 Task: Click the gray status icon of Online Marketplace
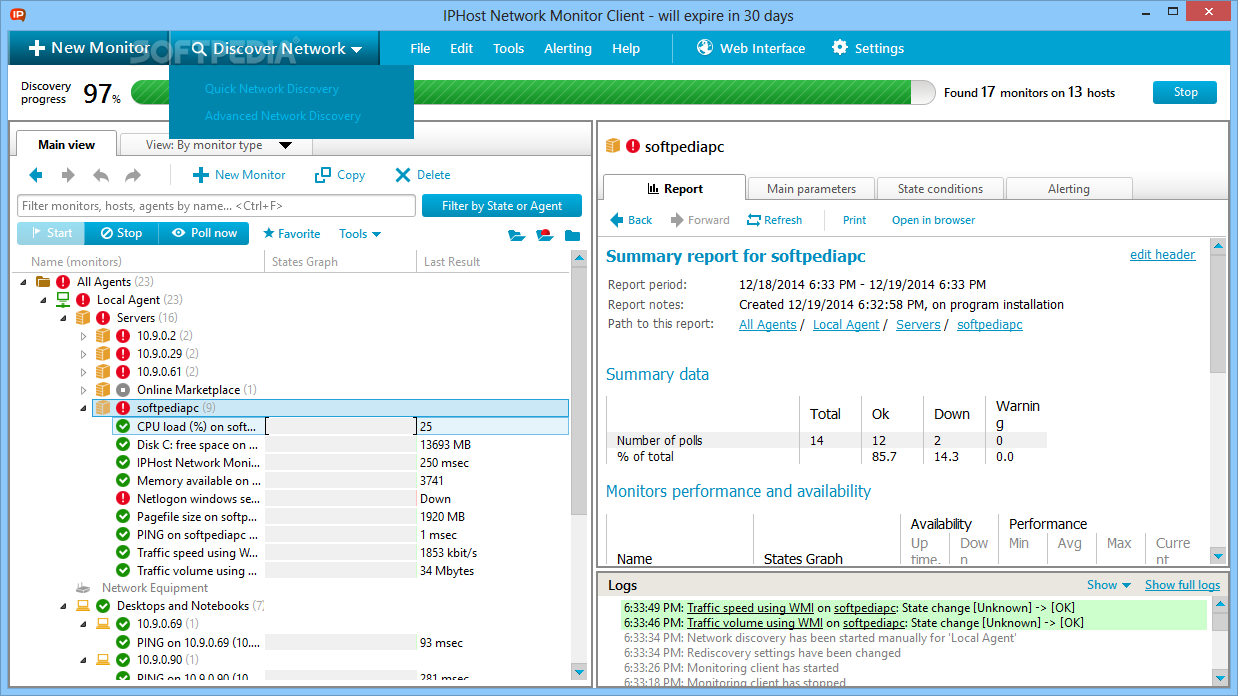[x=123, y=390]
